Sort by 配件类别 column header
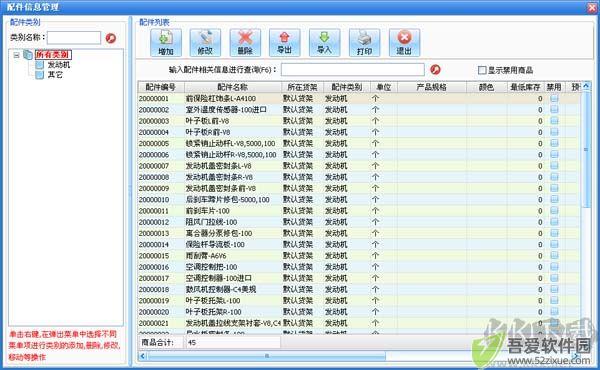 (x=347, y=87)
